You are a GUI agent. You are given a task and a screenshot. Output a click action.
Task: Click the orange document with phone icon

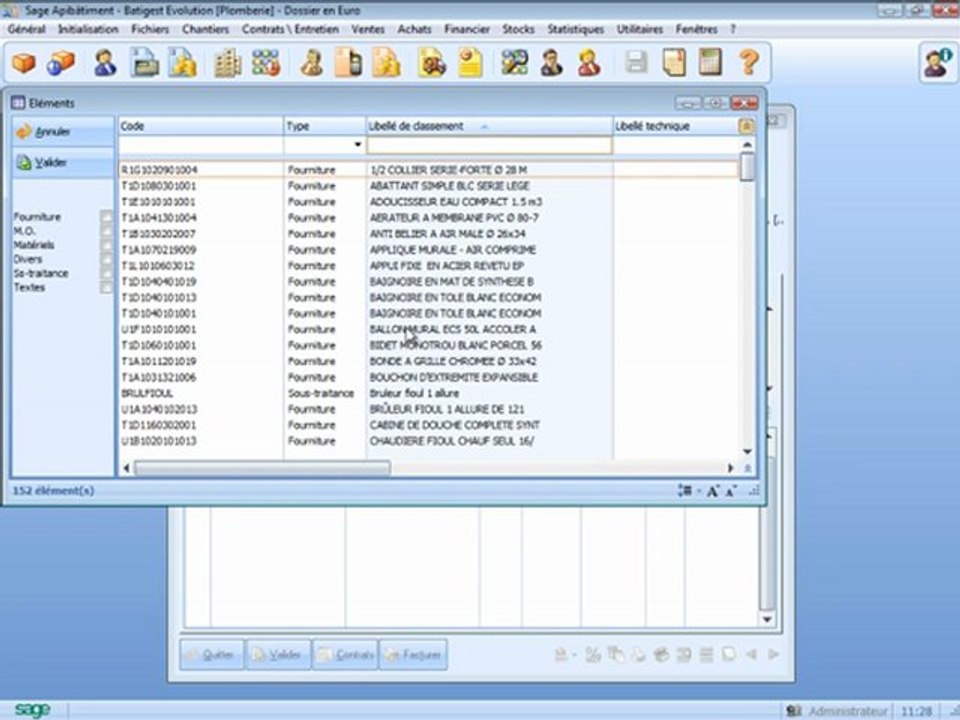coord(348,62)
